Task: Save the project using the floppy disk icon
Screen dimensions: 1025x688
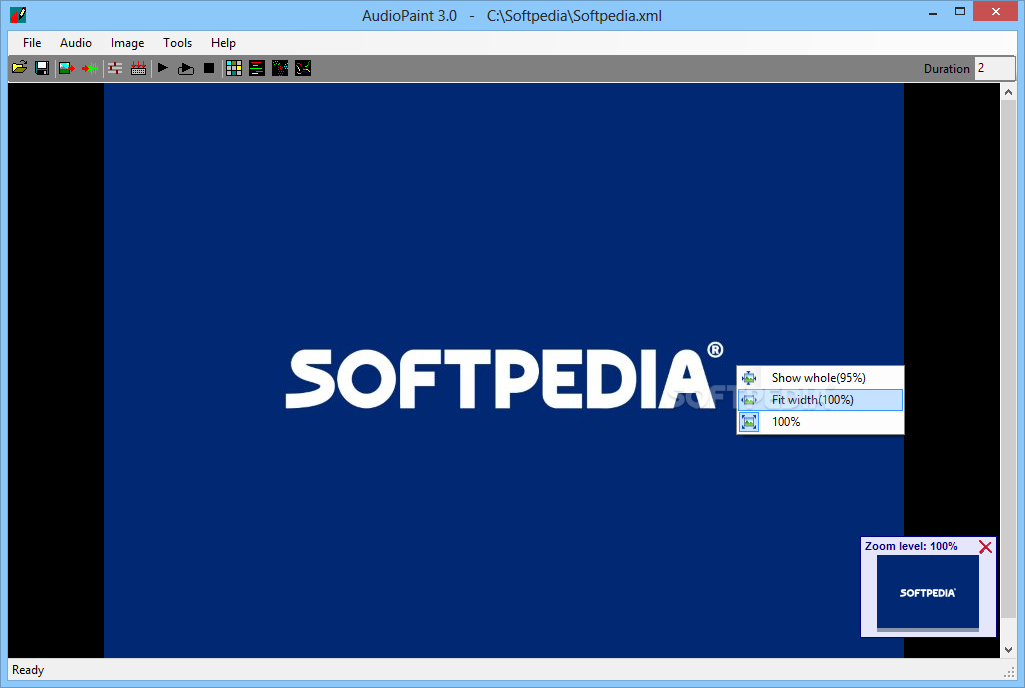Action: click(42, 68)
